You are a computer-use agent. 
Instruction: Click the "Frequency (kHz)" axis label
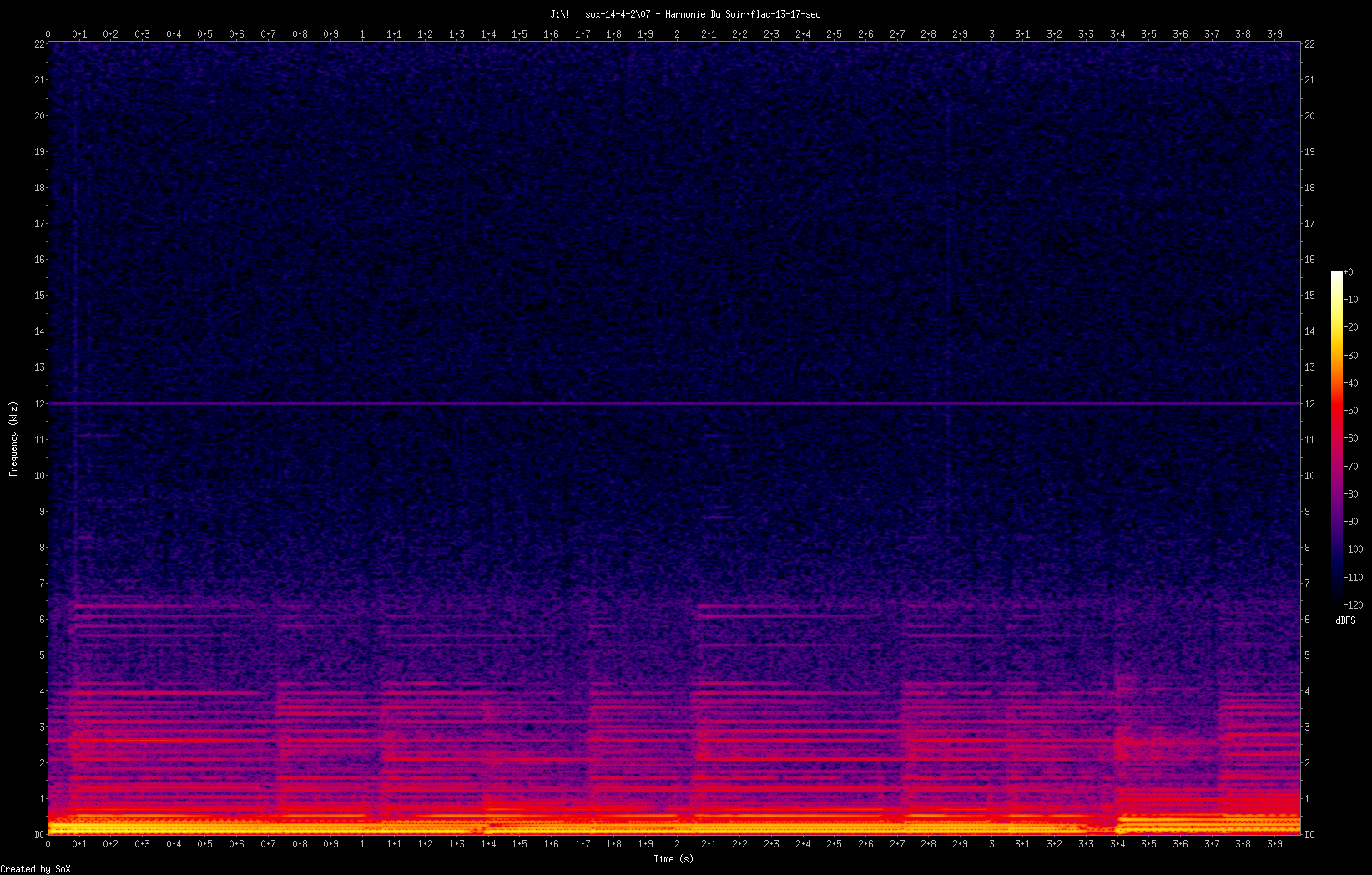tap(13, 439)
